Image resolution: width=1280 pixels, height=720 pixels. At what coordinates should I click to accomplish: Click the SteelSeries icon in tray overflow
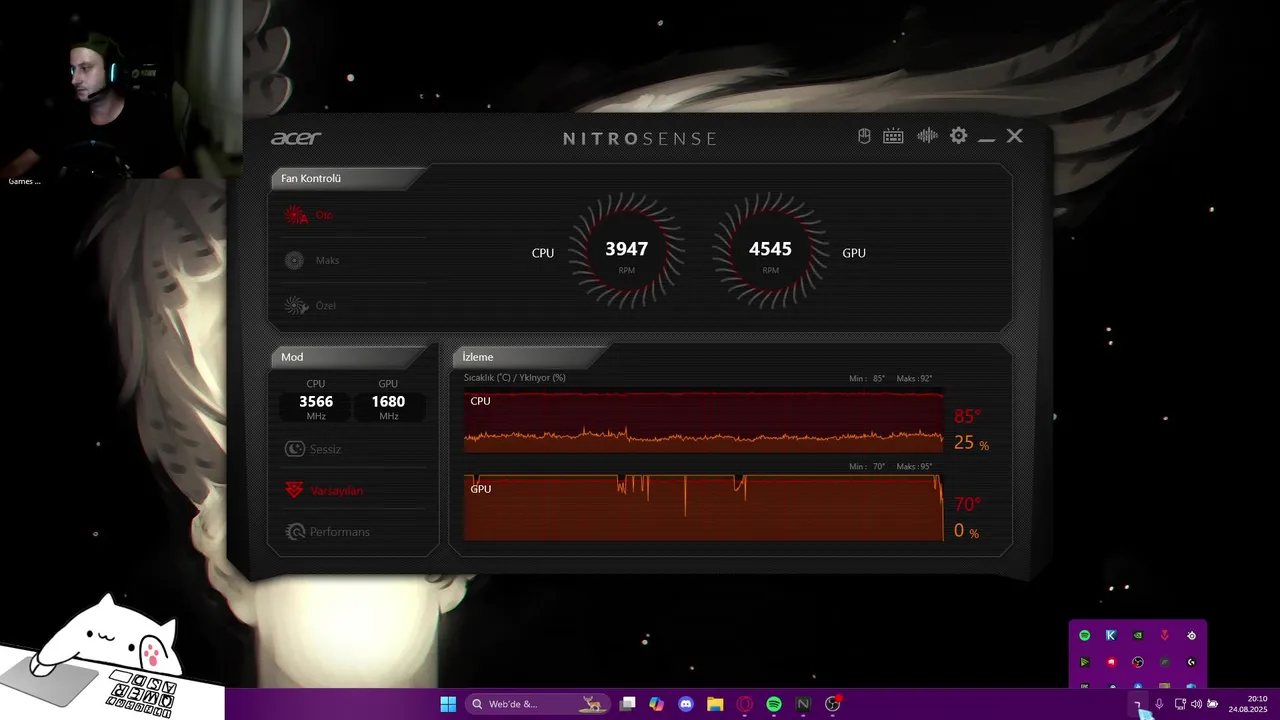pos(1191,636)
